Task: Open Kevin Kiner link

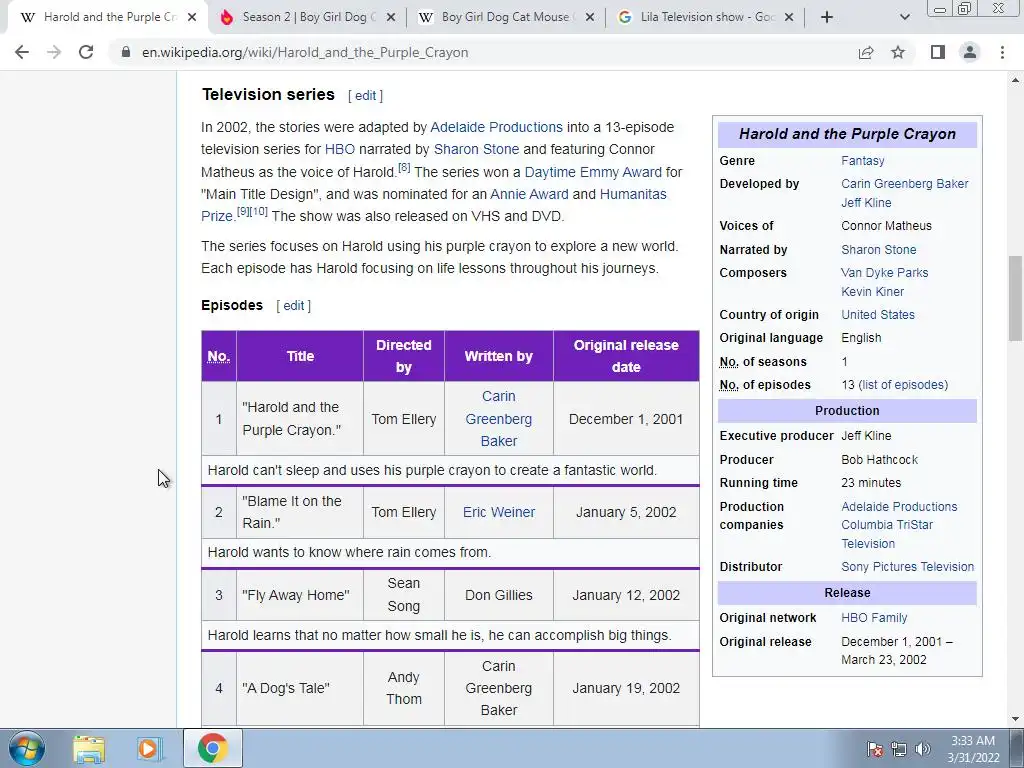Action: click(x=872, y=292)
